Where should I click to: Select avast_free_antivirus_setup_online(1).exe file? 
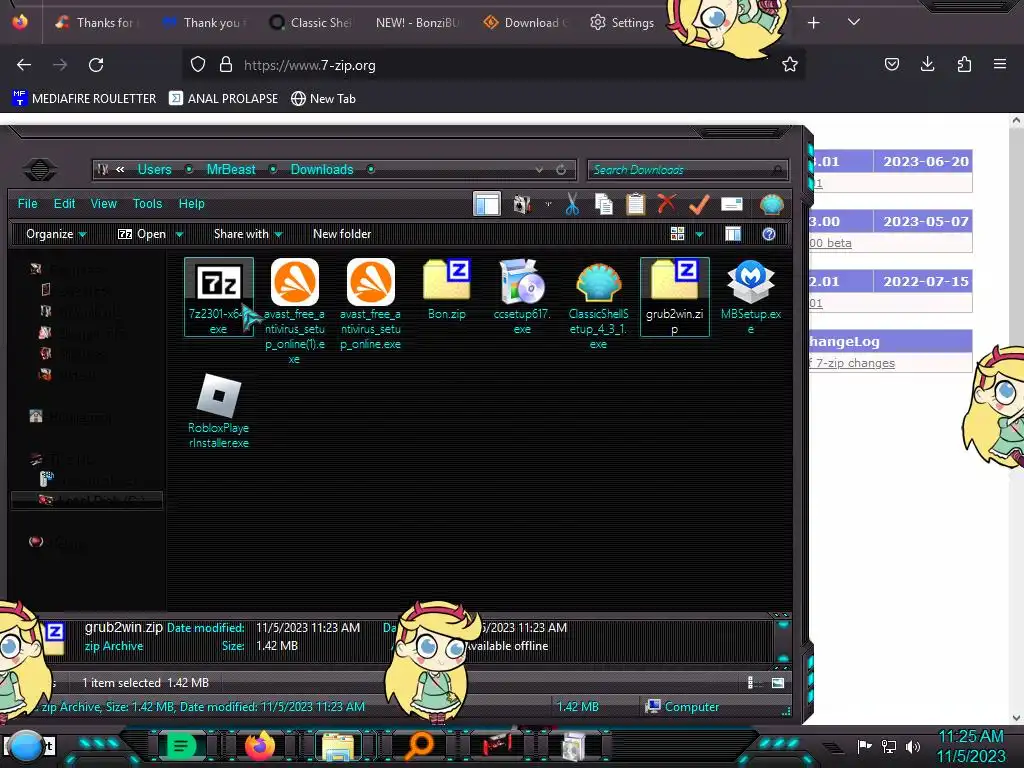[295, 311]
